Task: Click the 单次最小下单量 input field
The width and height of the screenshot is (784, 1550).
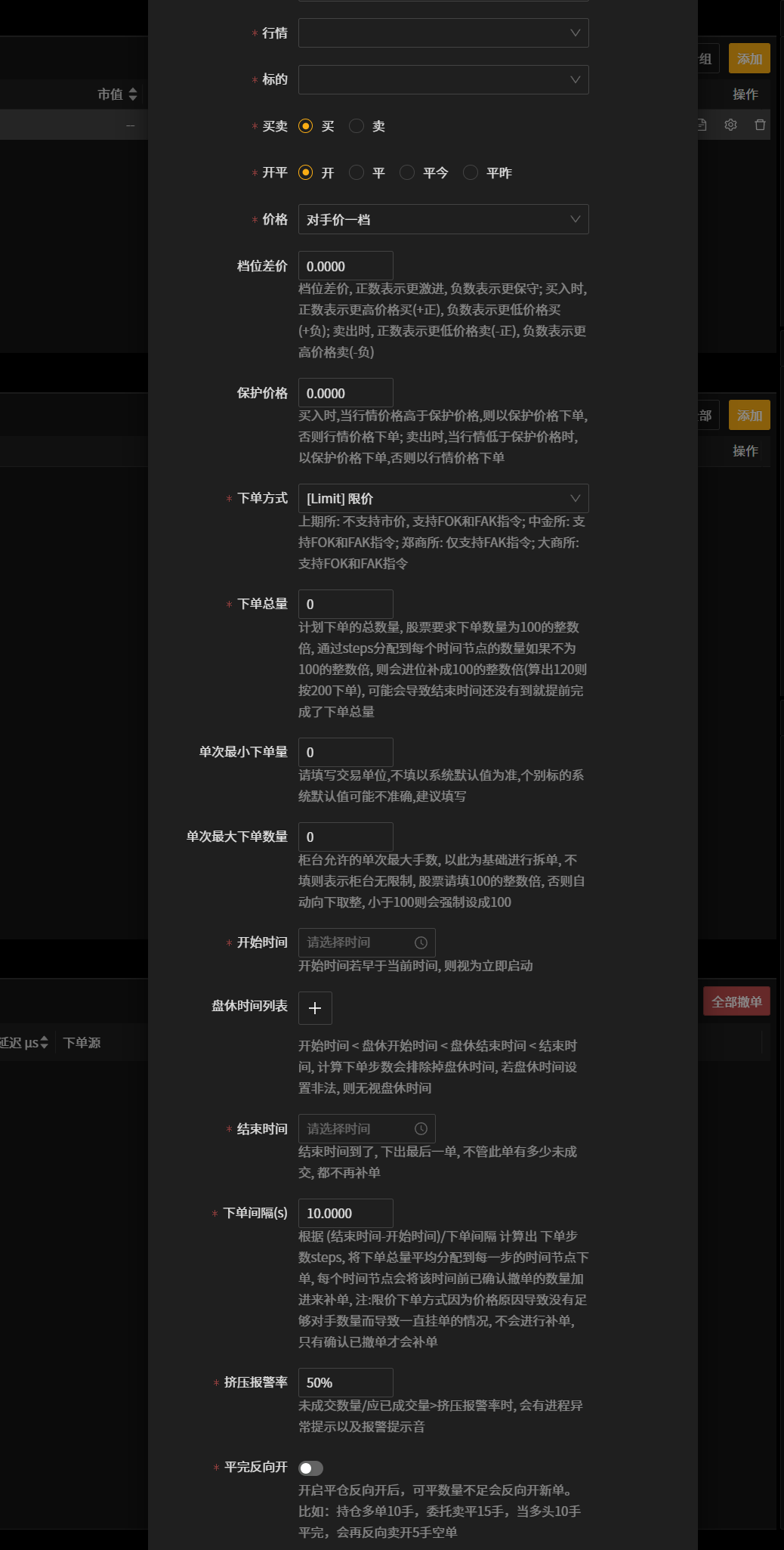Action: tap(346, 753)
